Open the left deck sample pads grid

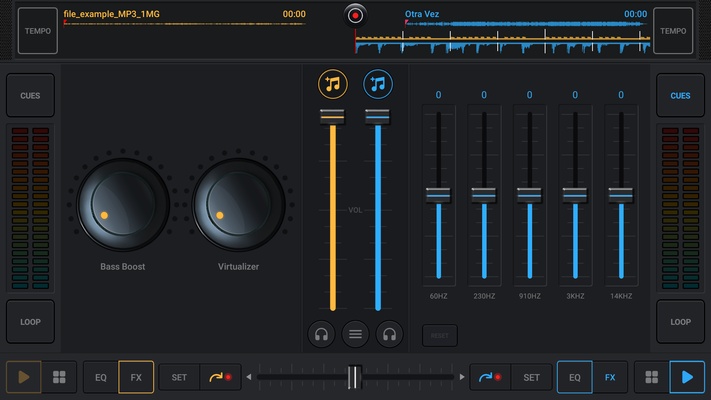(59, 377)
